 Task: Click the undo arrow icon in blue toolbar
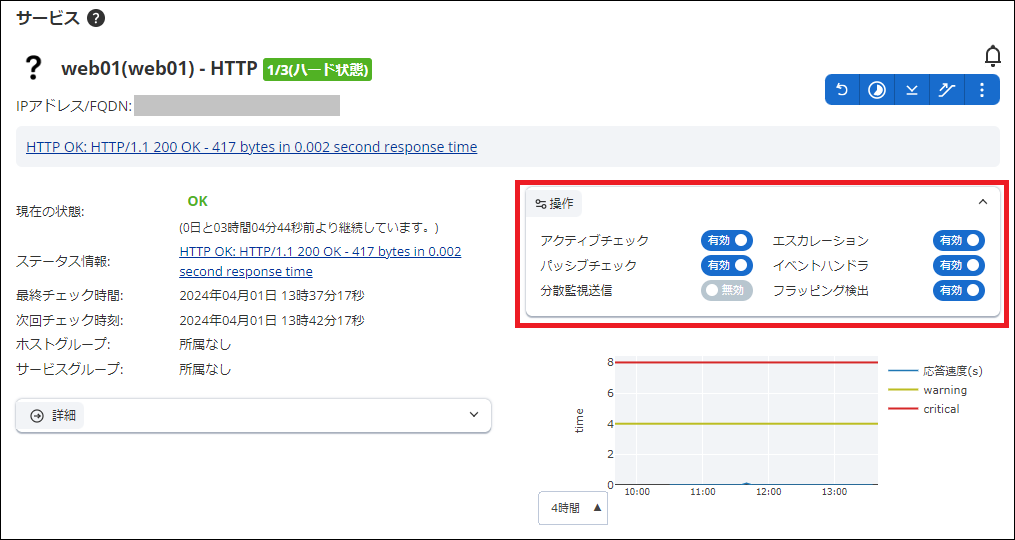(x=842, y=90)
